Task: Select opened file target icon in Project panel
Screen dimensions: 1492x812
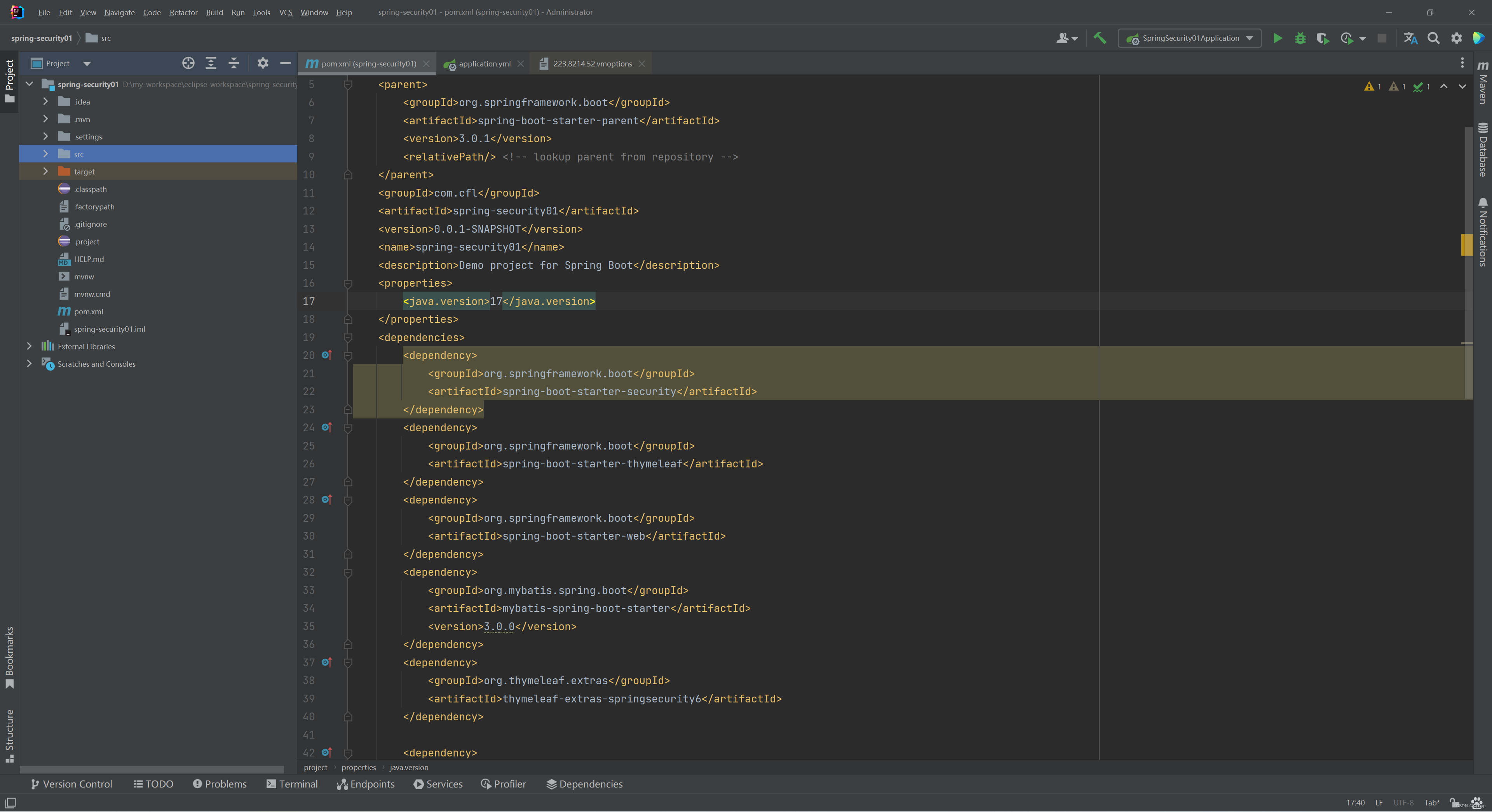Action: coord(188,63)
